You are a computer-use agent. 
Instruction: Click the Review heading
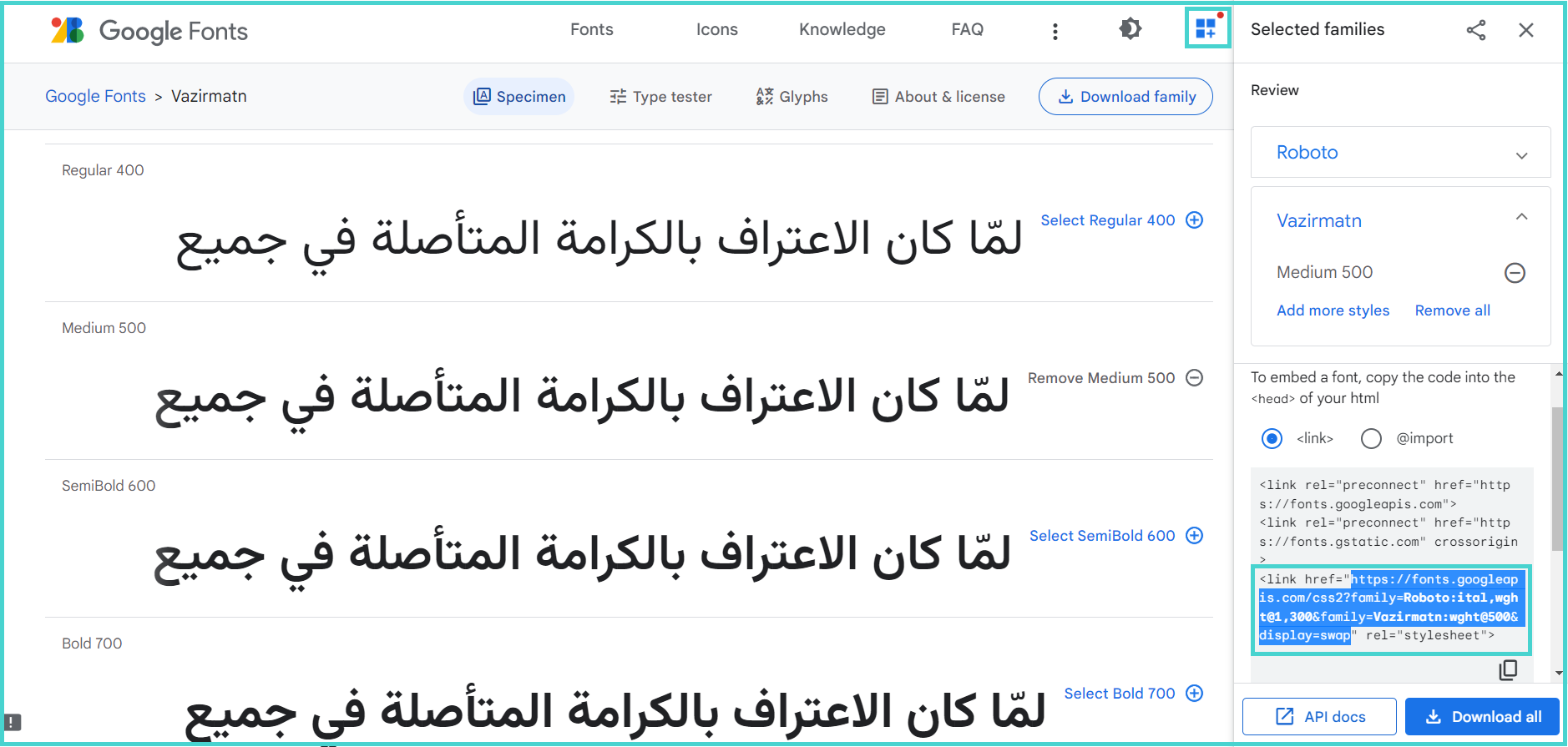pos(1275,90)
